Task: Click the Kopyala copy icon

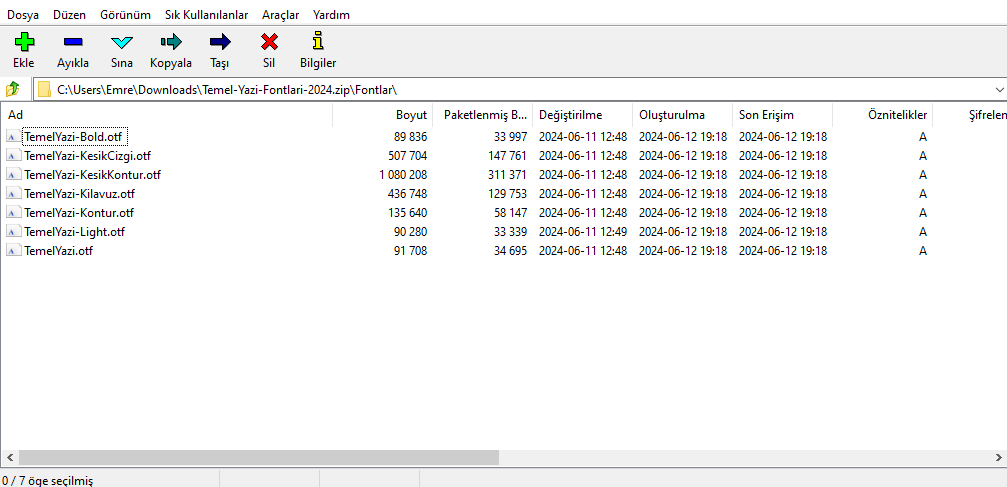Action: 171,42
